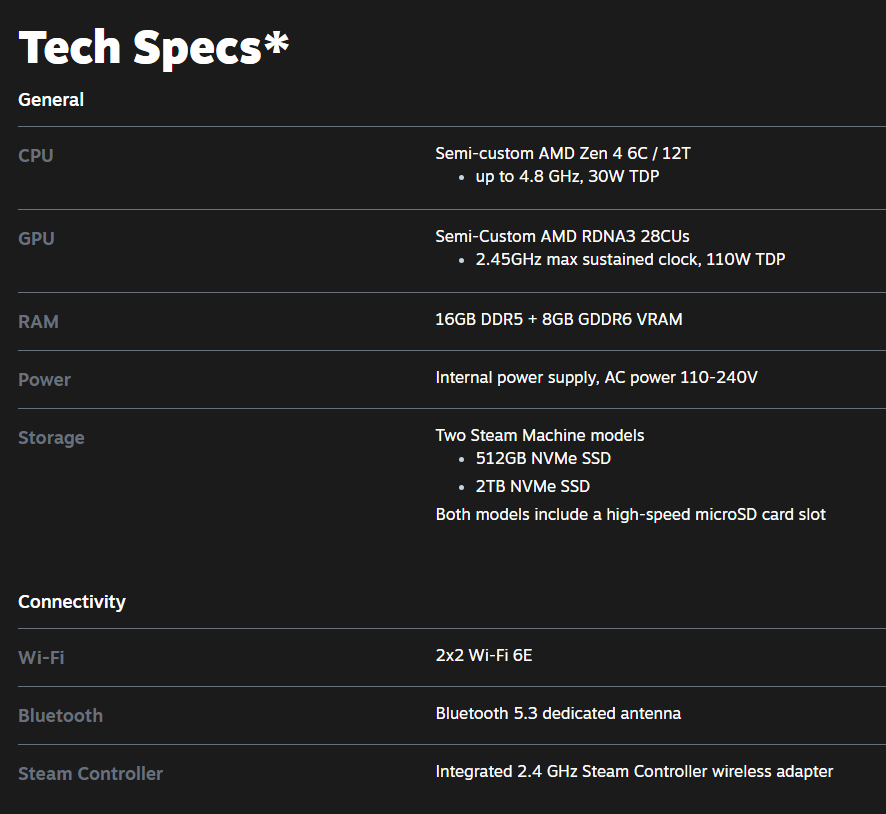The height and width of the screenshot is (814, 886).
Task: Click the 2.45GHz max sustained clock bullet
Action: [x=630, y=260]
